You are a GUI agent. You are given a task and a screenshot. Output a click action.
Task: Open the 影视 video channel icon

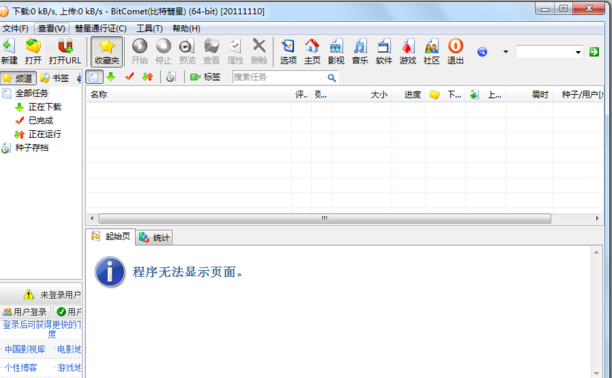click(336, 51)
